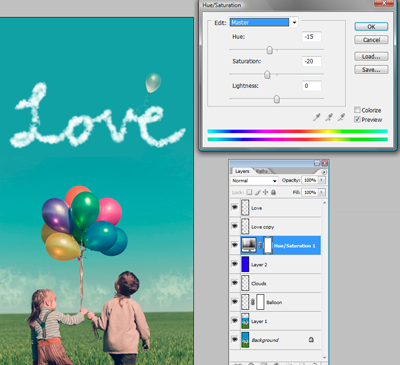This screenshot has width=400, height=365.
Task: Click the Saturation slider handle
Action: click(x=267, y=75)
